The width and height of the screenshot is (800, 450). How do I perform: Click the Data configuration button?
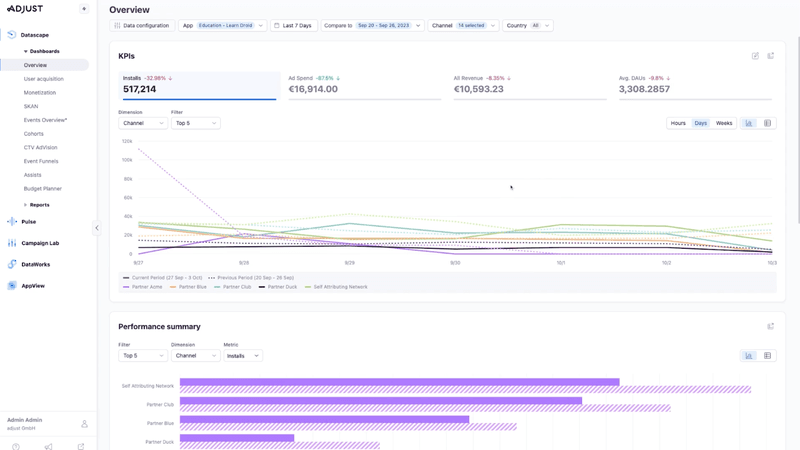coord(142,26)
